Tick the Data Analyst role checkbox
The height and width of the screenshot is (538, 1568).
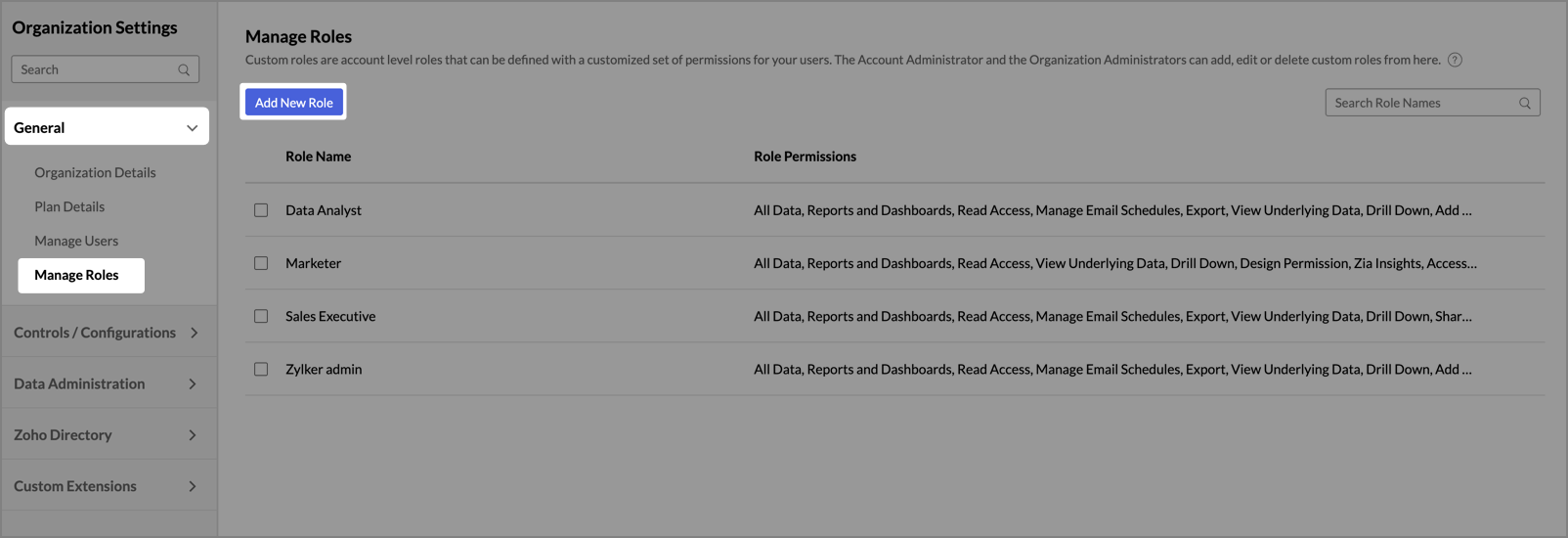point(261,210)
